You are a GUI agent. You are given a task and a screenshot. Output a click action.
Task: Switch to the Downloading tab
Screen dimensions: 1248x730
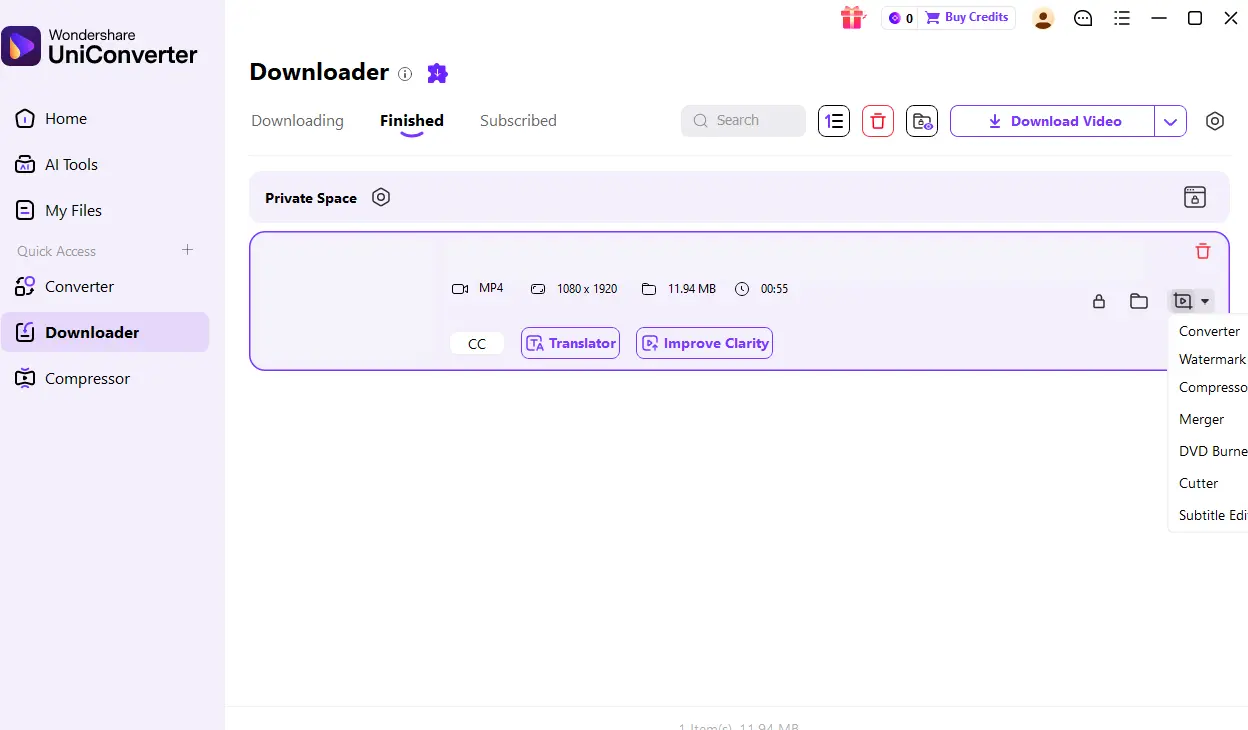pos(297,121)
